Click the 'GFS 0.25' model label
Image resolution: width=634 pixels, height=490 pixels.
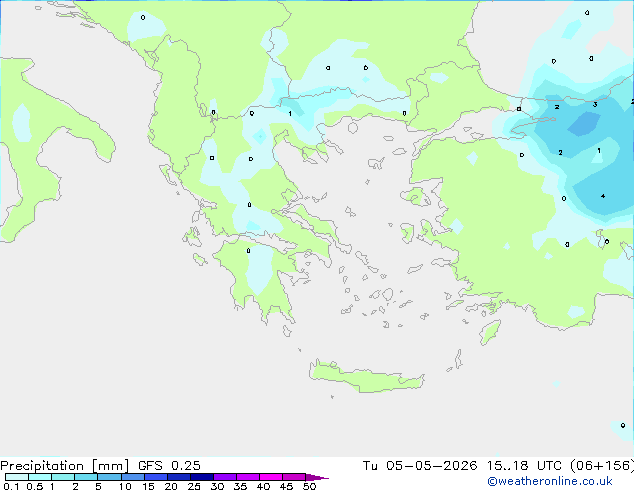pos(169,466)
